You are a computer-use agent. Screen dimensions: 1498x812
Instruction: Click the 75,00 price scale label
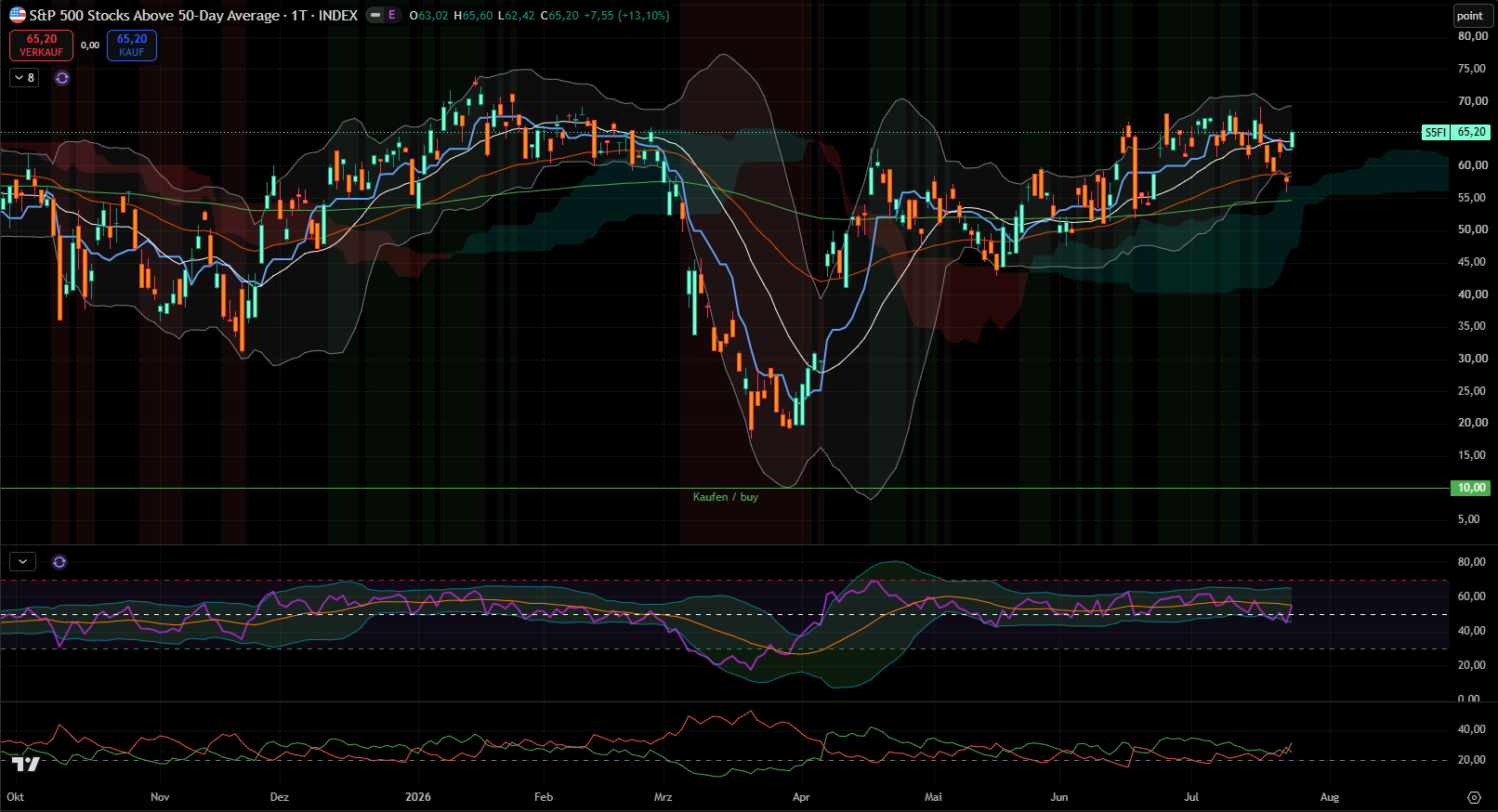click(1473, 69)
